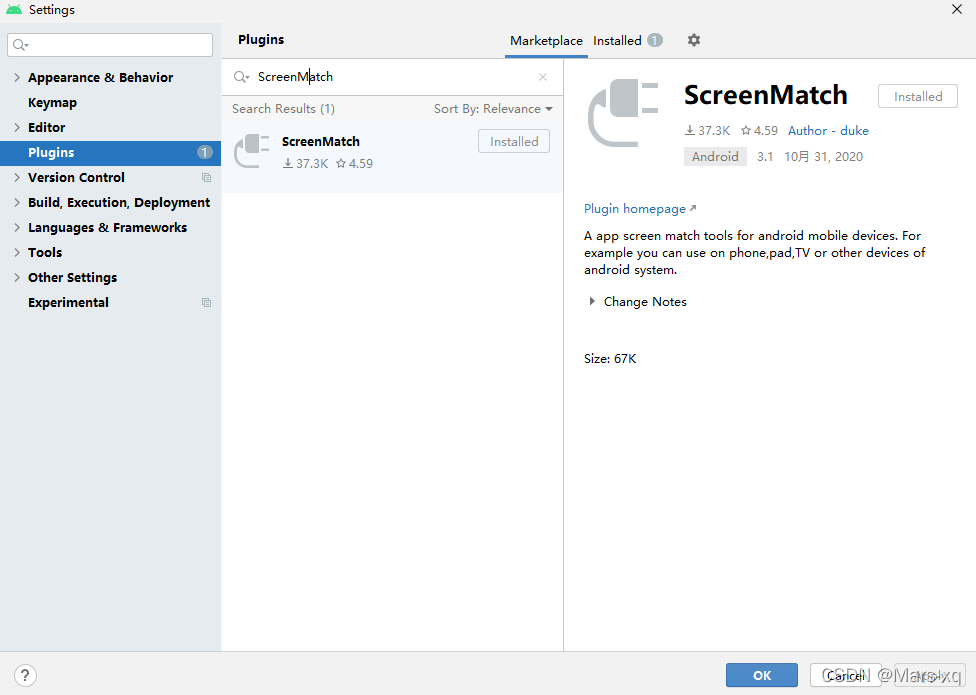
Task: Click the Plugins update count badge
Action: tap(204, 152)
